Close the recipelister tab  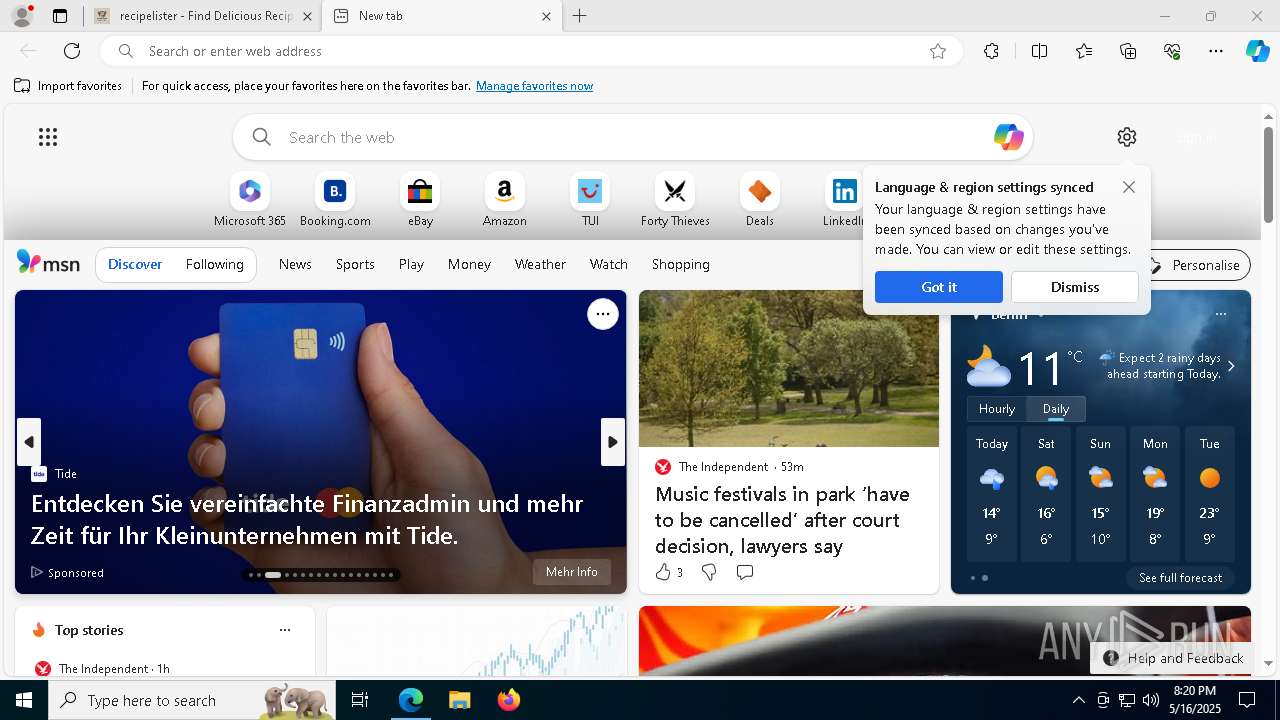(x=307, y=16)
